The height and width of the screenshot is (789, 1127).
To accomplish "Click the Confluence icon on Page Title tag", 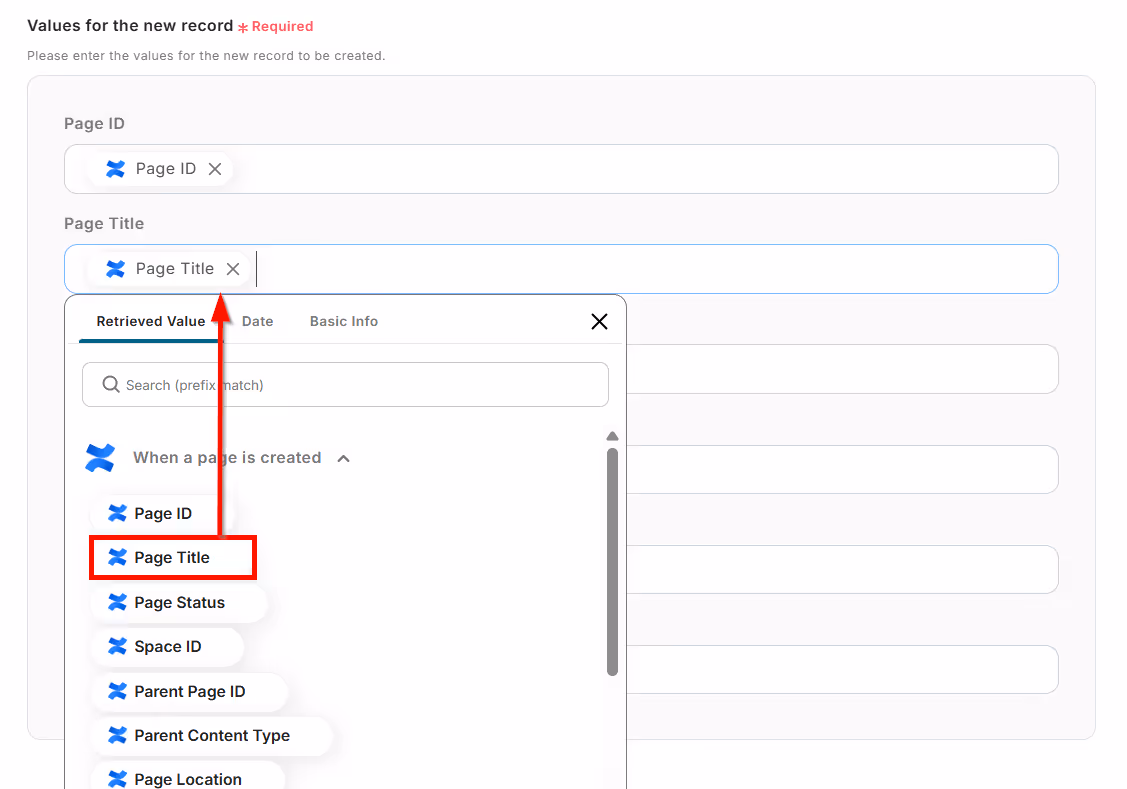I will 115,269.
